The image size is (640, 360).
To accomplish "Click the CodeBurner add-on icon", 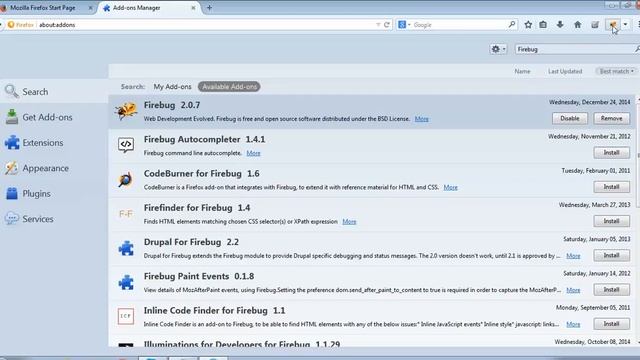I will tap(126, 179).
